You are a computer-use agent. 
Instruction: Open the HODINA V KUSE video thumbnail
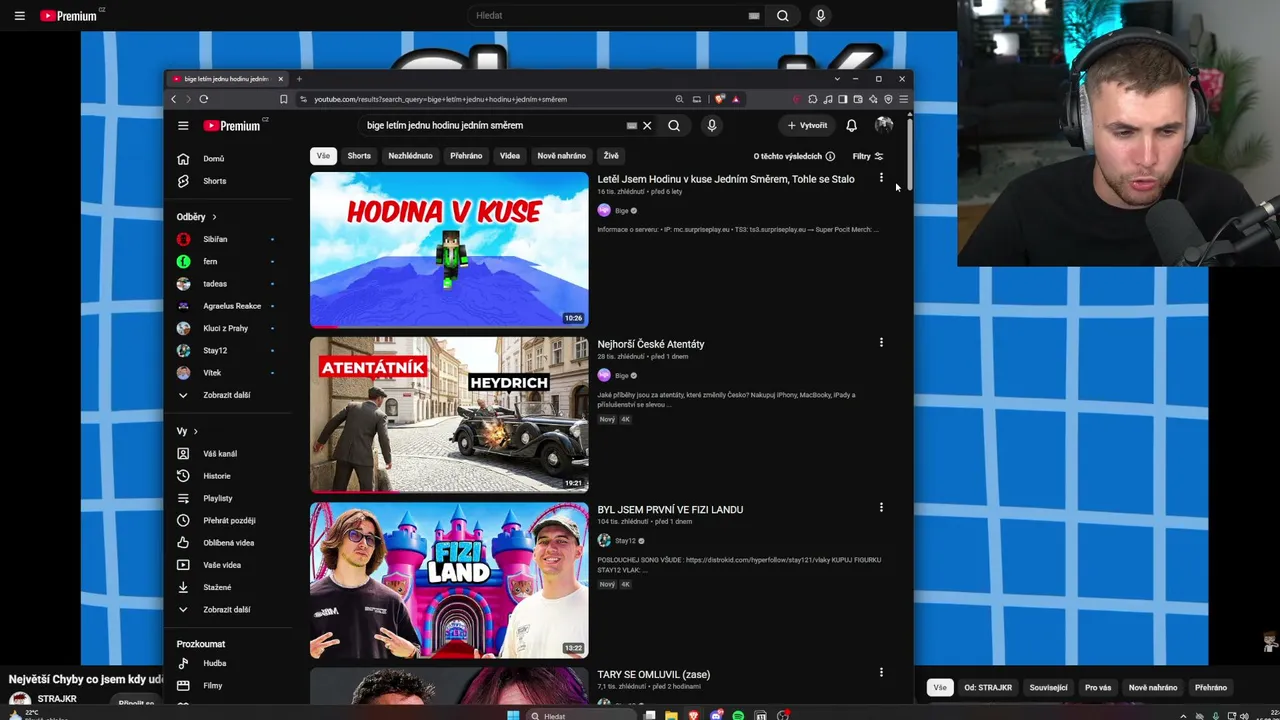coord(449,250)
